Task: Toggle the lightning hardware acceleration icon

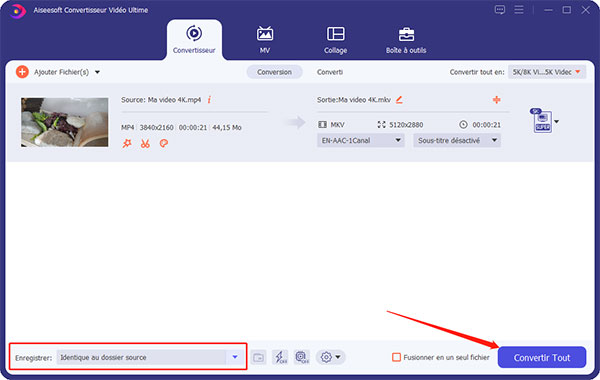Action: pyautogui.click(x=280, y=357)
